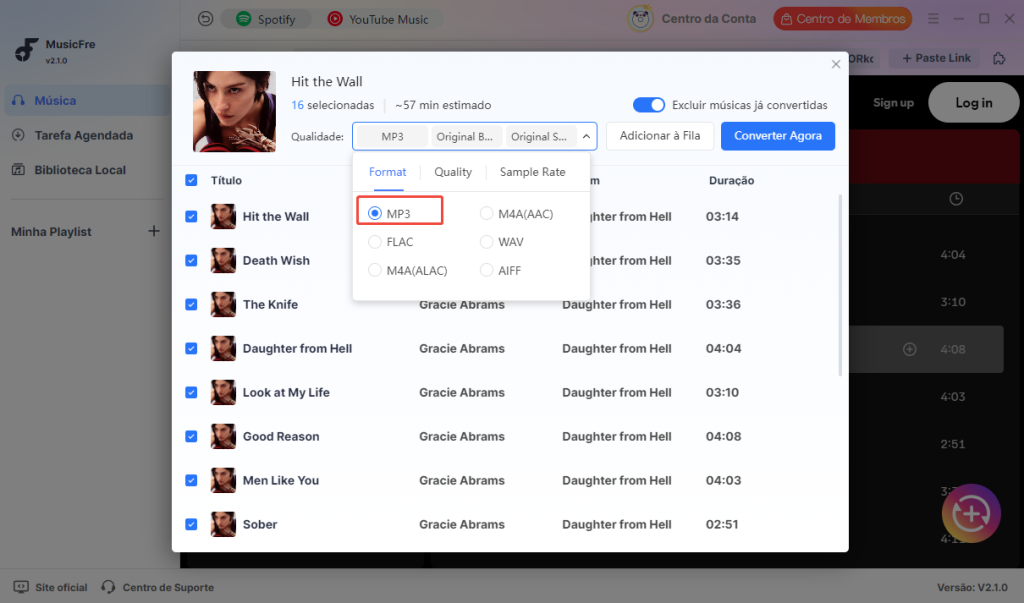Click Hit the Wall row thumbnail

coord(223,216)
